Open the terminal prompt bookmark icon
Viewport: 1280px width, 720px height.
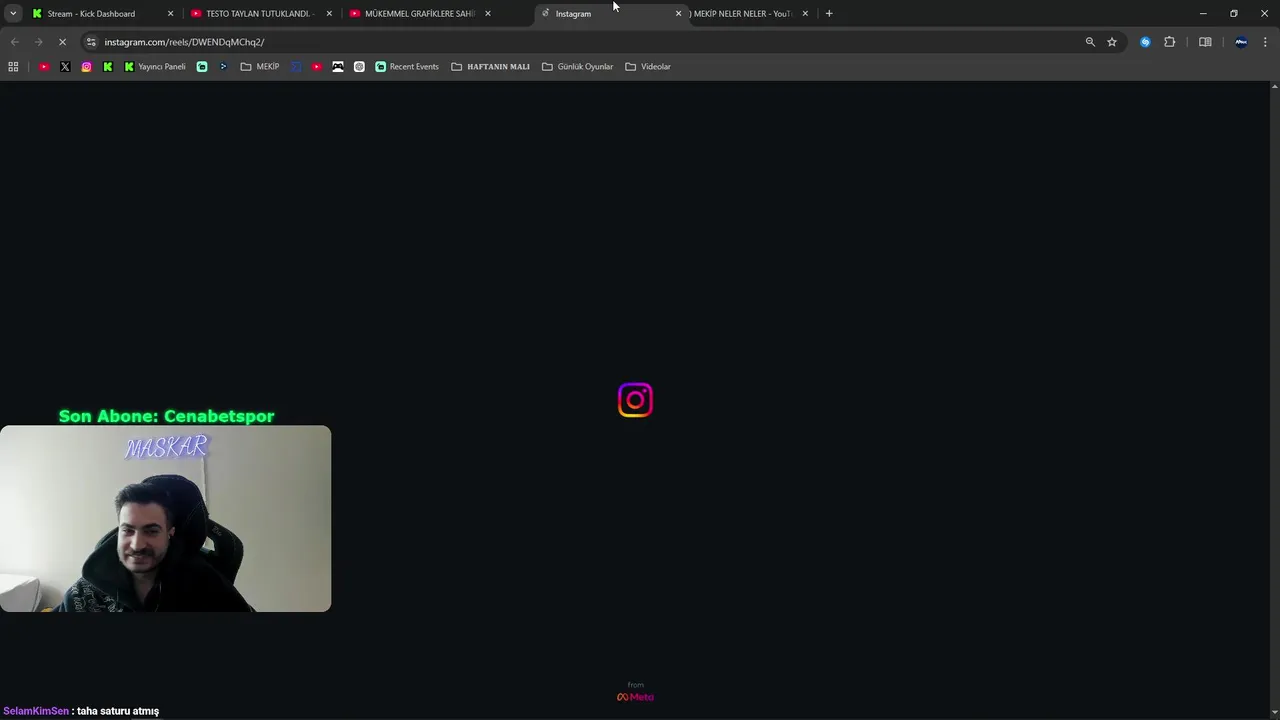223,67
